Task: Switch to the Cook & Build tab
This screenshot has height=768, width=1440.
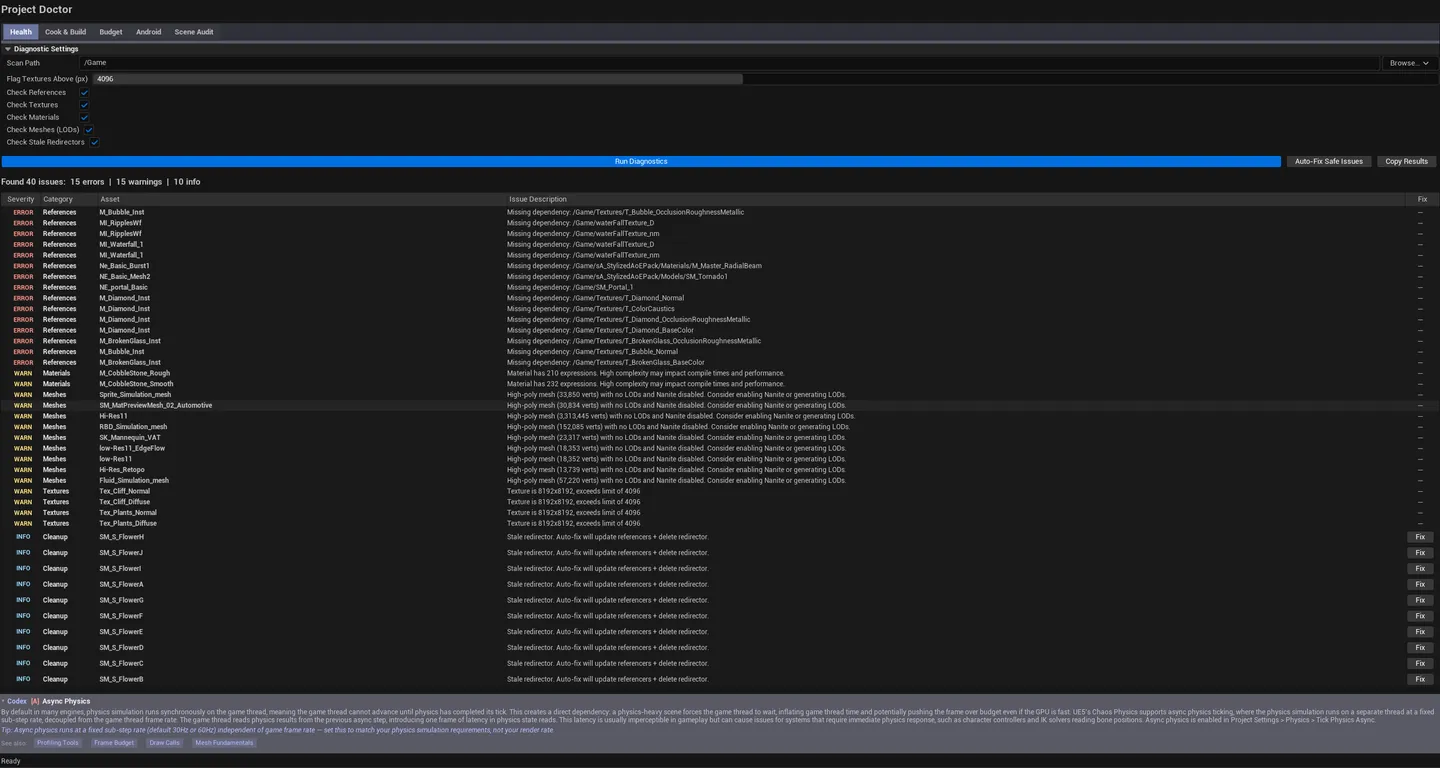Action: [x=65, y=32]
